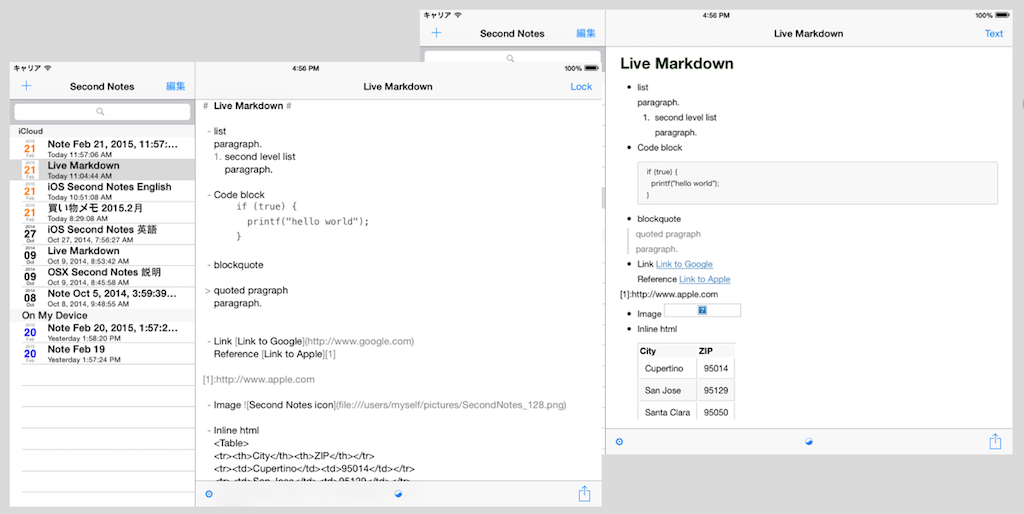Add a new note in right window

[x=437, y=33]
